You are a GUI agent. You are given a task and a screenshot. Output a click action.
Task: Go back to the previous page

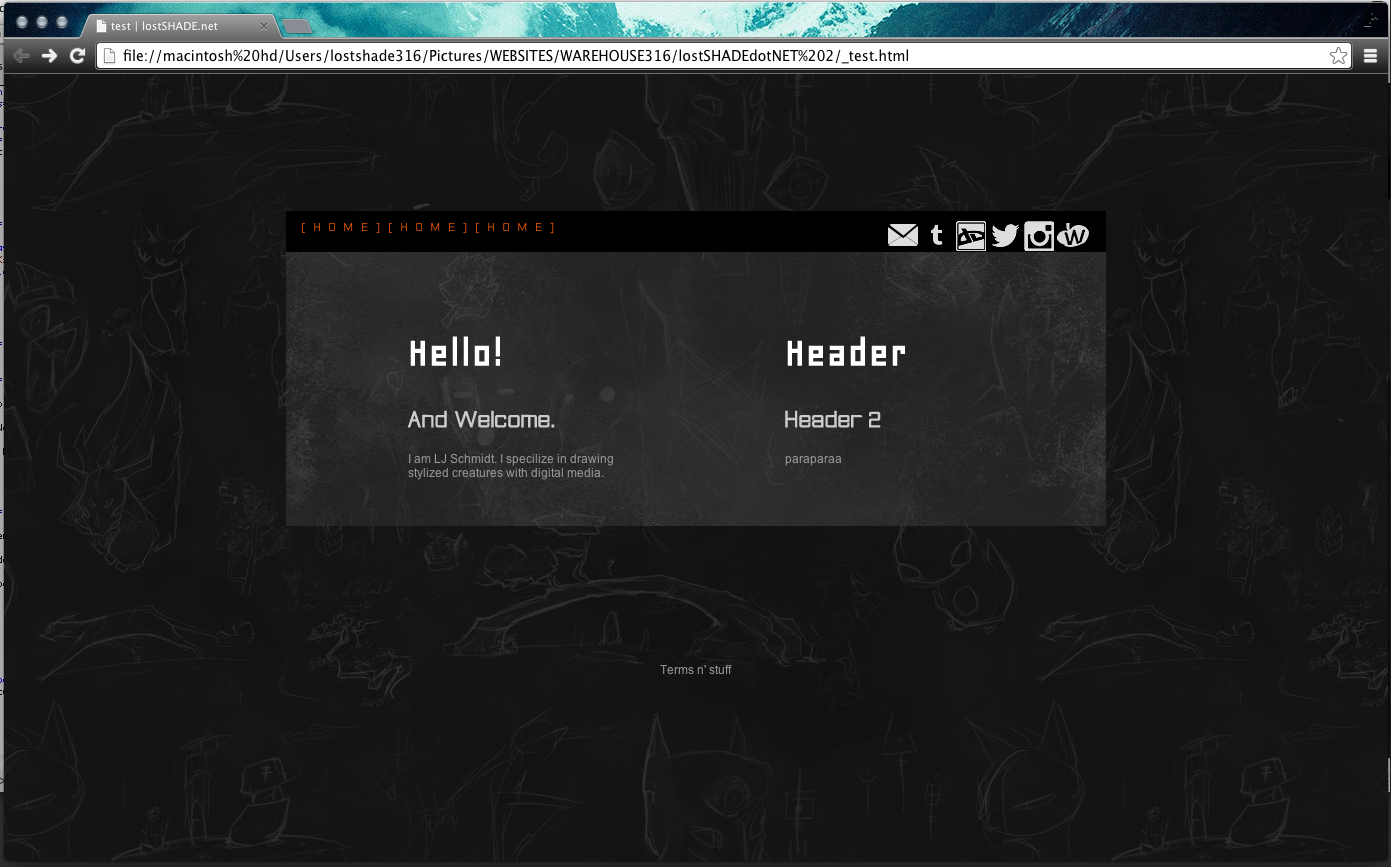pos(21,56)
